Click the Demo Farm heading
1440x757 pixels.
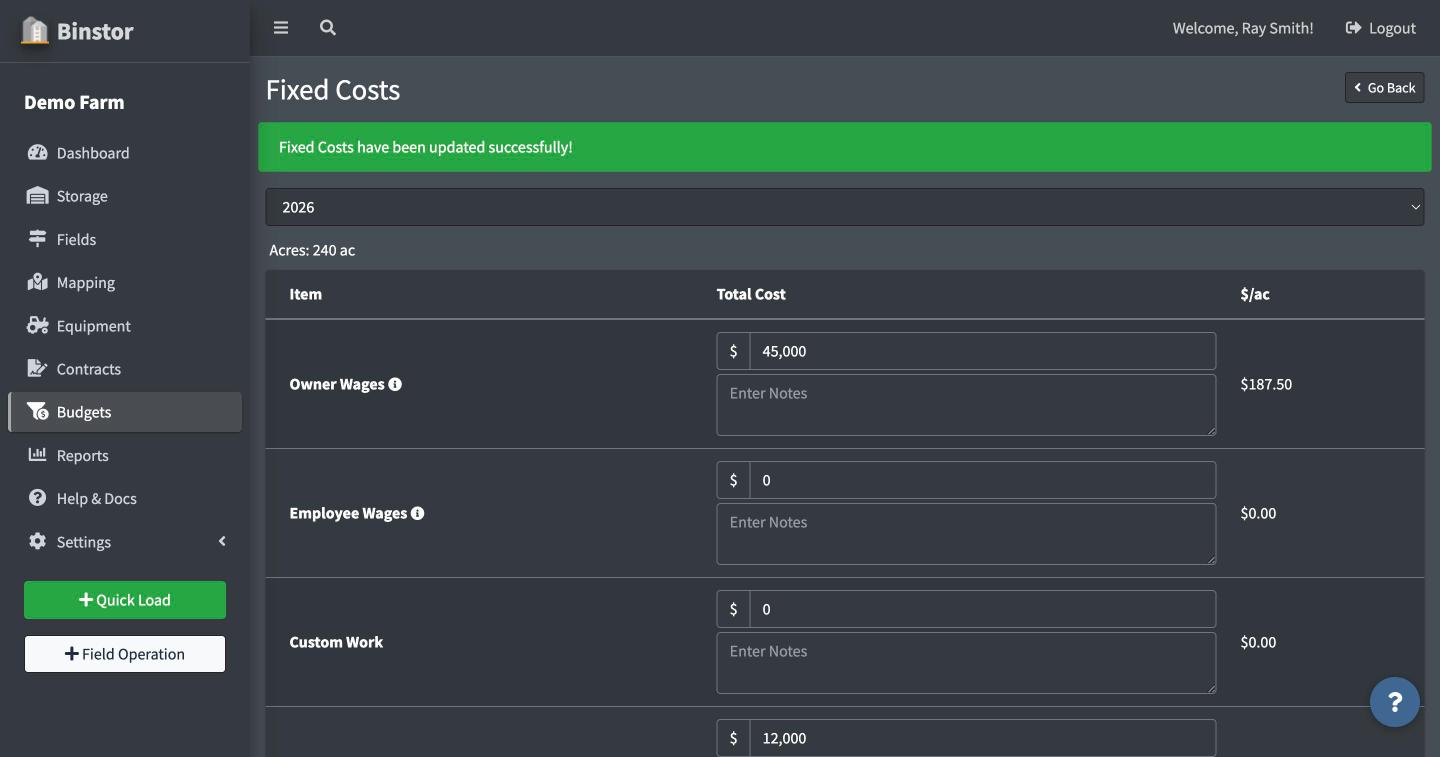click(x=74, y=102)
